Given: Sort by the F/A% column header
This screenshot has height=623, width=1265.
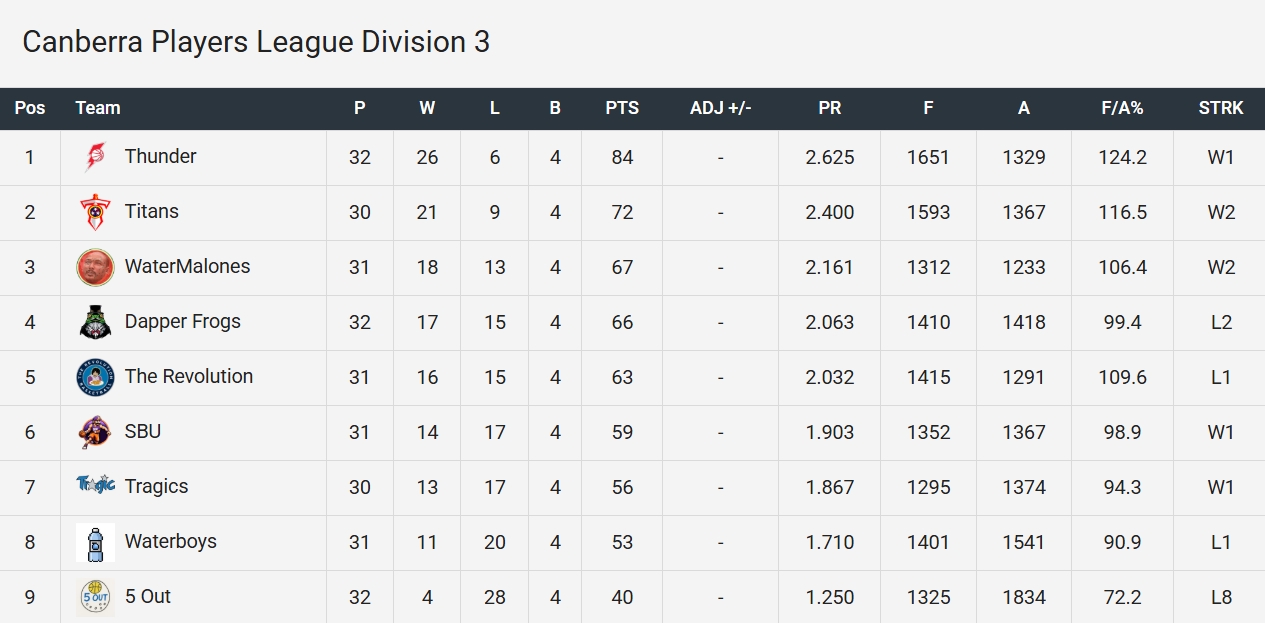Looking at the screenshot, I should [x=1122, y=108].
